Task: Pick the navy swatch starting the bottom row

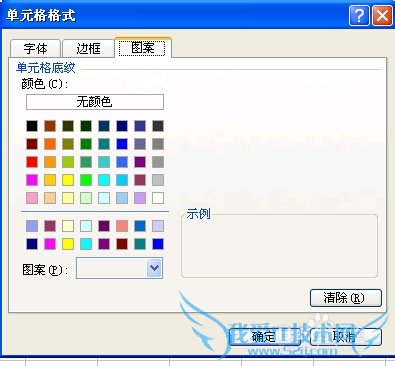Action: (32, 244)
